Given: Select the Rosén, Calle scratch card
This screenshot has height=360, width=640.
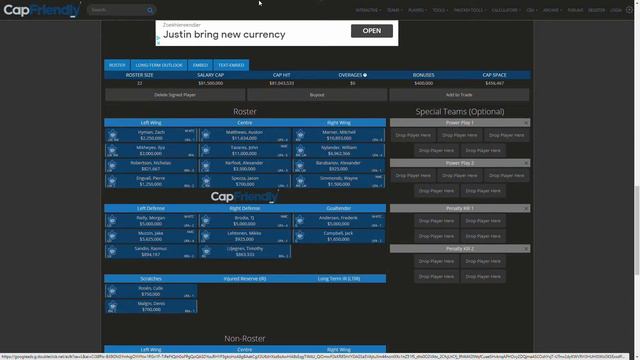Looking at the screenshot, I should (151, 291).
